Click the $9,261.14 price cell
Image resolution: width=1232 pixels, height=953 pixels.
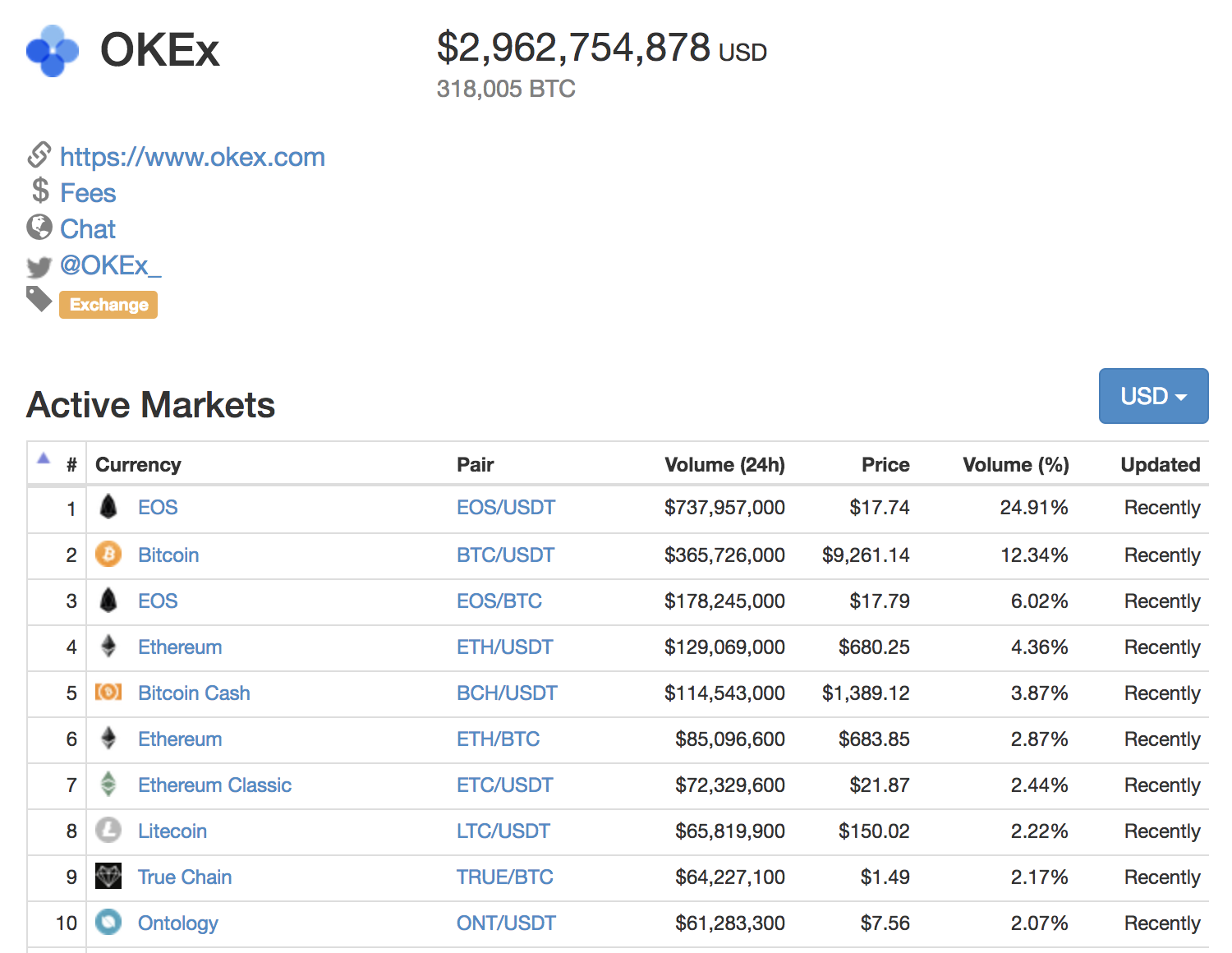click(x=866, y=555)
